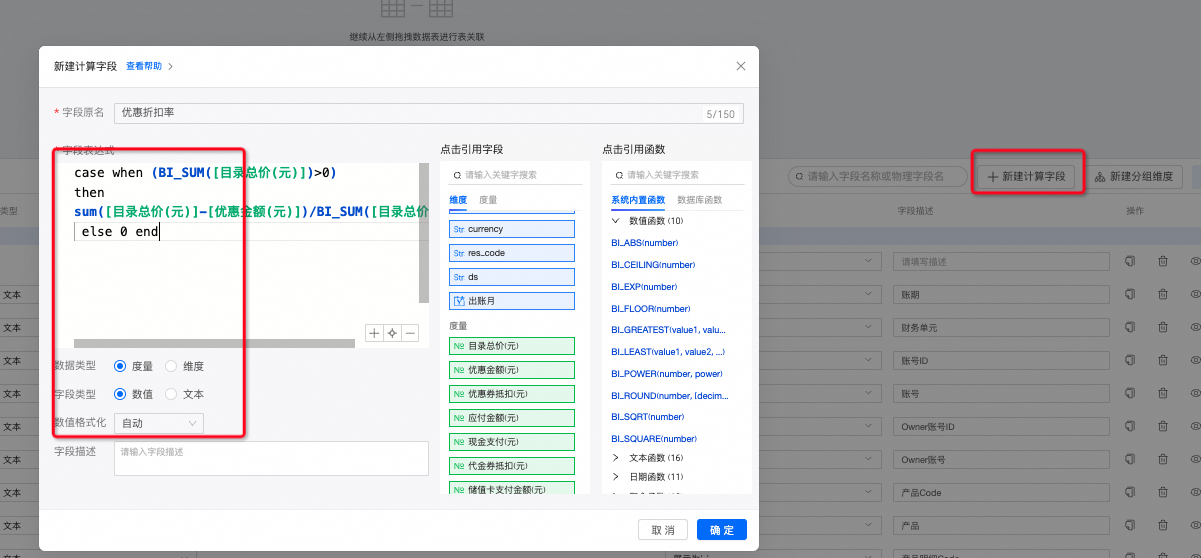The image size is (1201, 558).
Task: Switch to 数据库函数 tab
Action: 699,200
